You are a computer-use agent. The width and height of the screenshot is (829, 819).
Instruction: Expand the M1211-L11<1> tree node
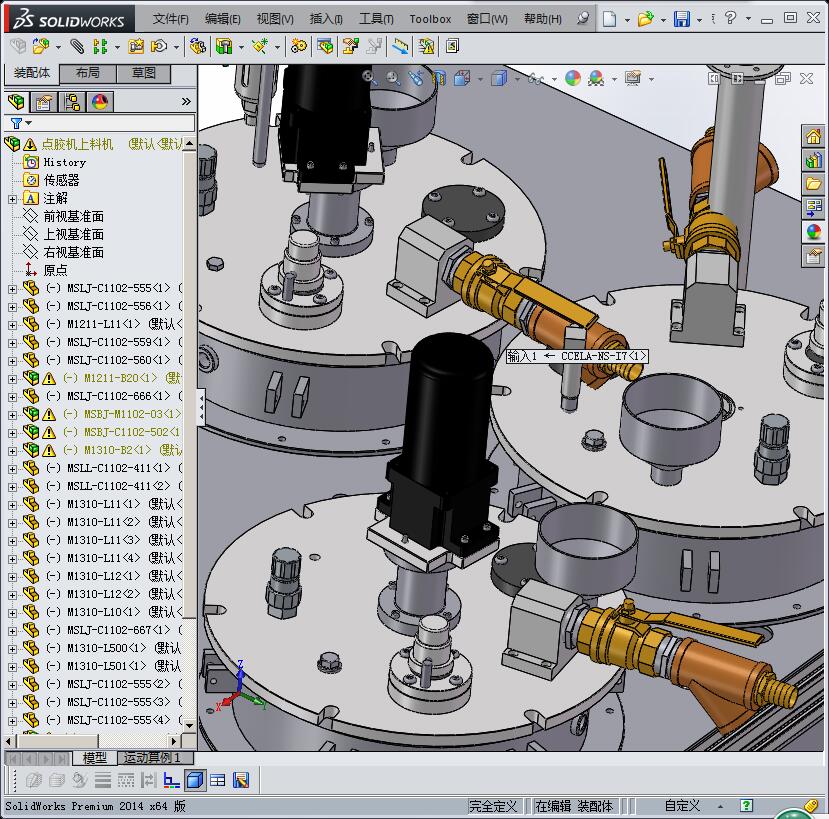click(x=12, y=324)
